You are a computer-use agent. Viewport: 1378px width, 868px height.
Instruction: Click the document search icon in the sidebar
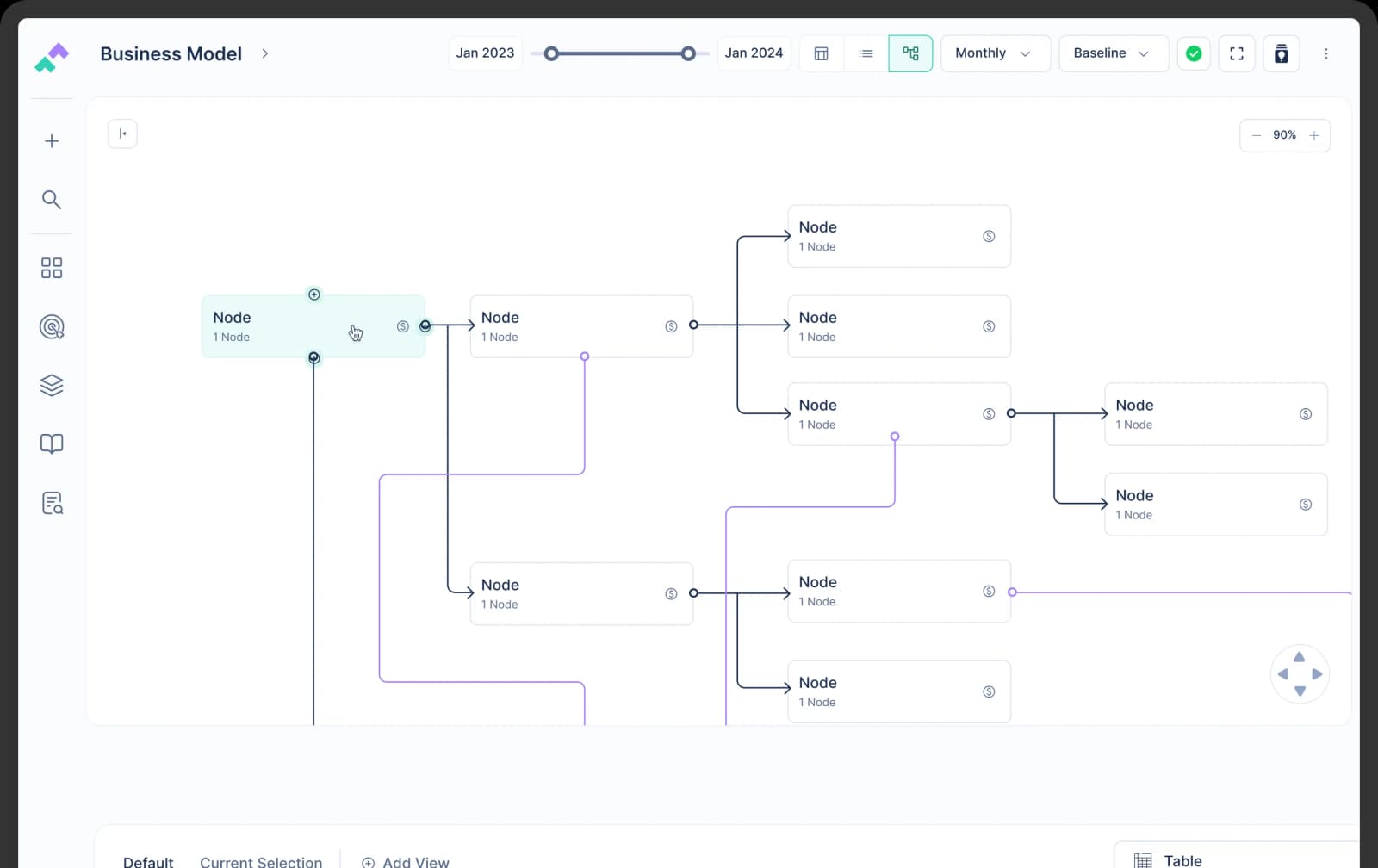pyautogui.click(x=52, y=503)
